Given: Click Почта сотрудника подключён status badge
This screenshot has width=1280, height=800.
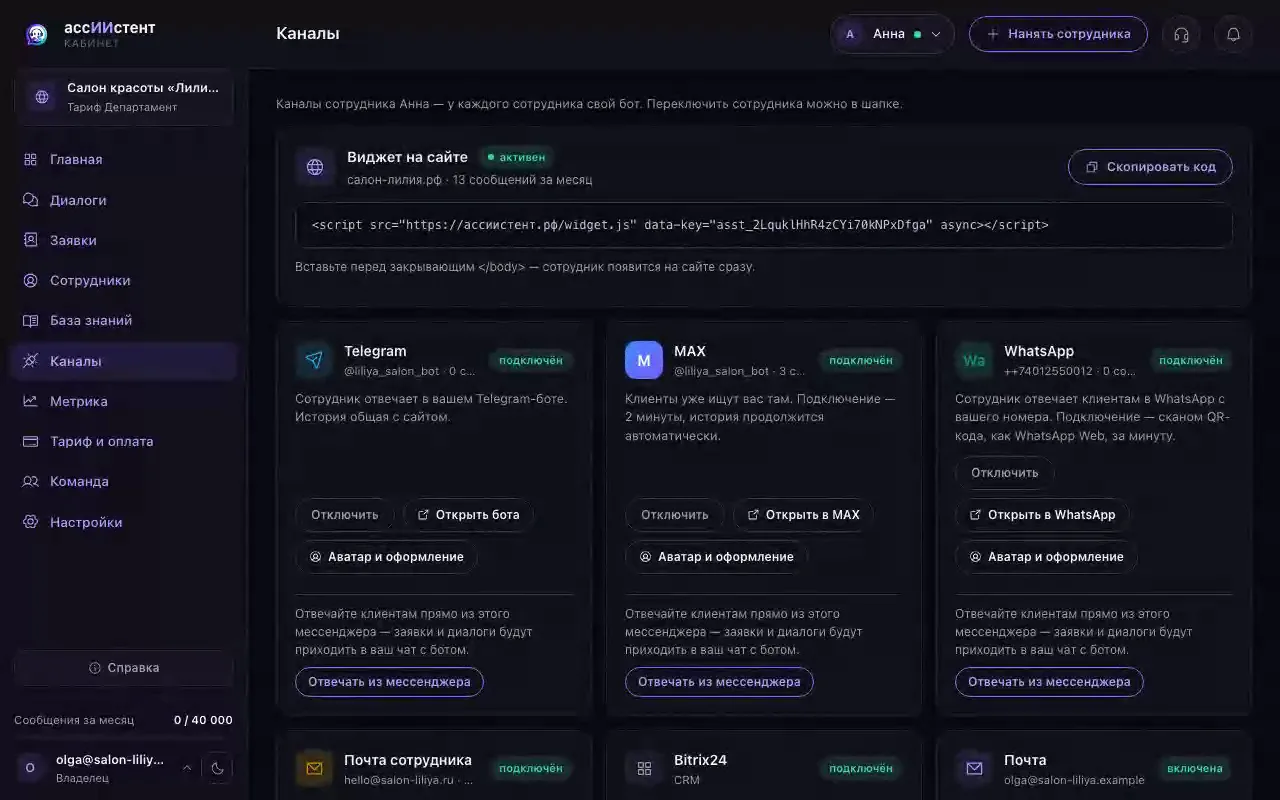Looking at the screenshot, I should coord(531,769).
